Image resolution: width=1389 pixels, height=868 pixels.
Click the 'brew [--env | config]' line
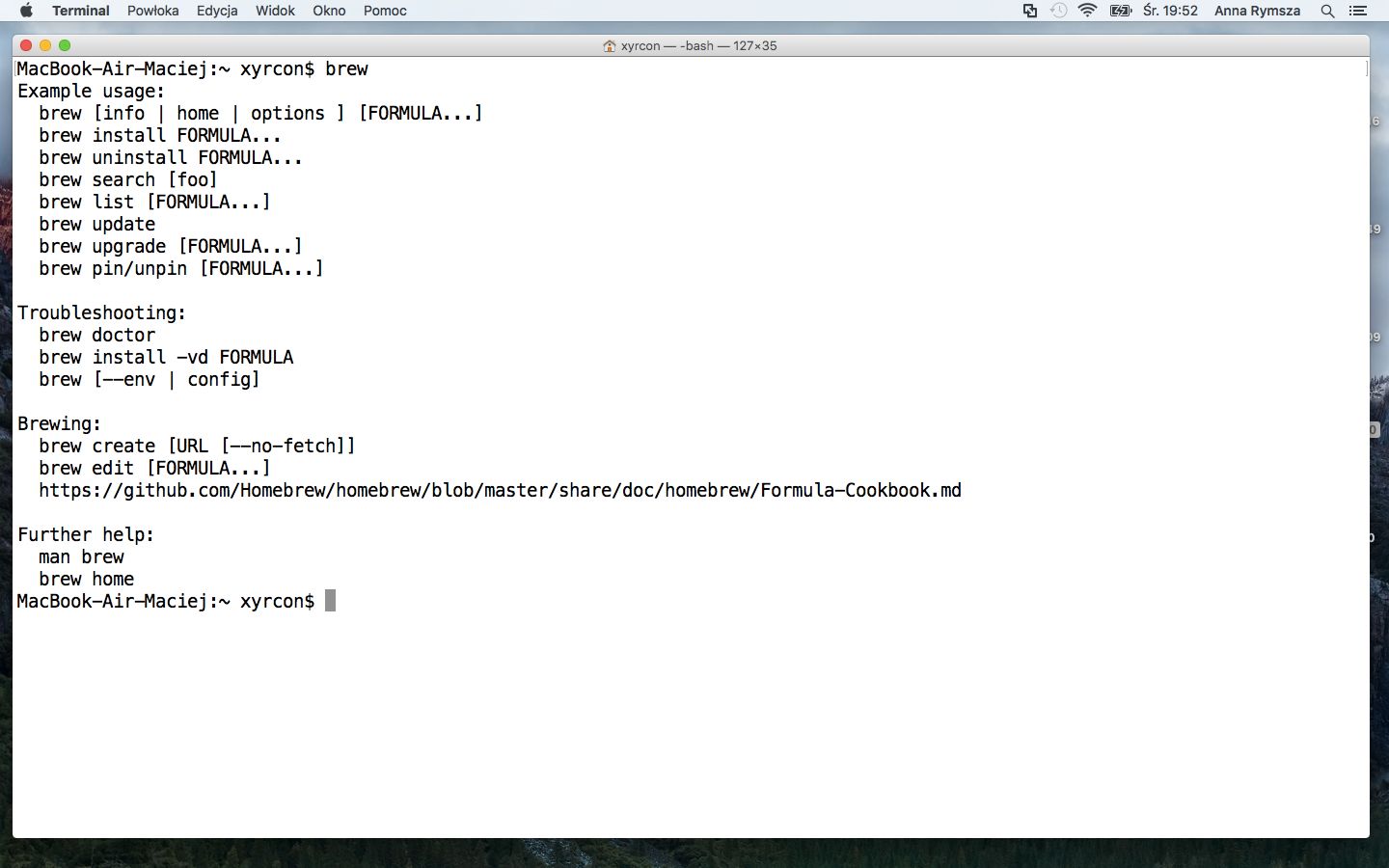click(150, 379)
